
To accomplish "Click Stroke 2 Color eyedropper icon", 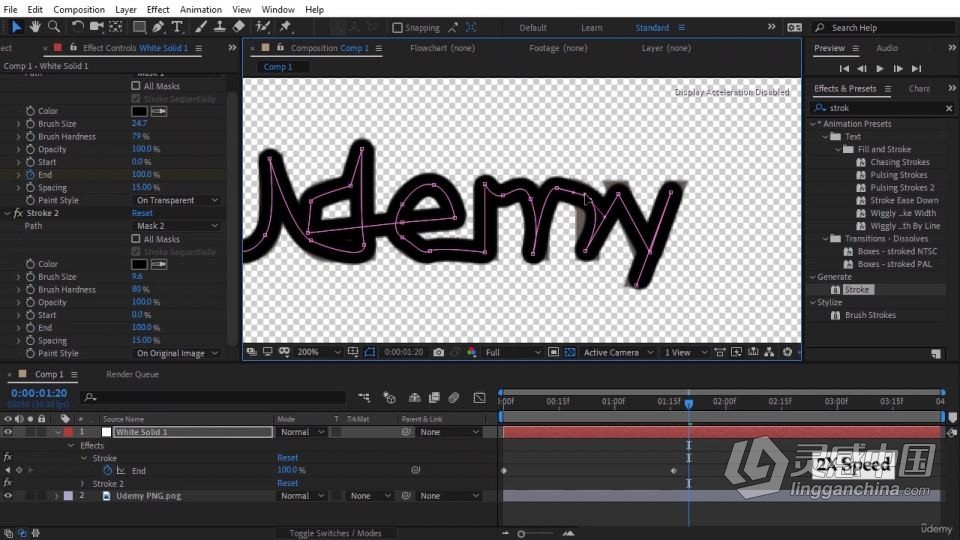I will 159,264.
